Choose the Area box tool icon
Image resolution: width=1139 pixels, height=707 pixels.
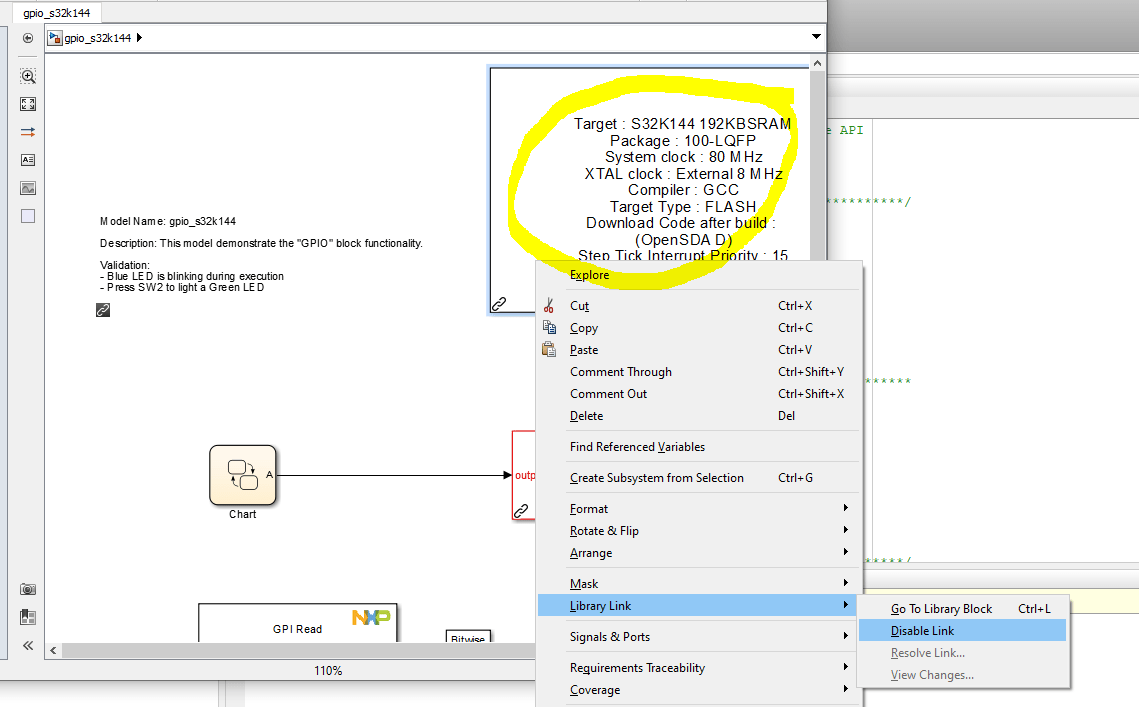tap(28, 215)
